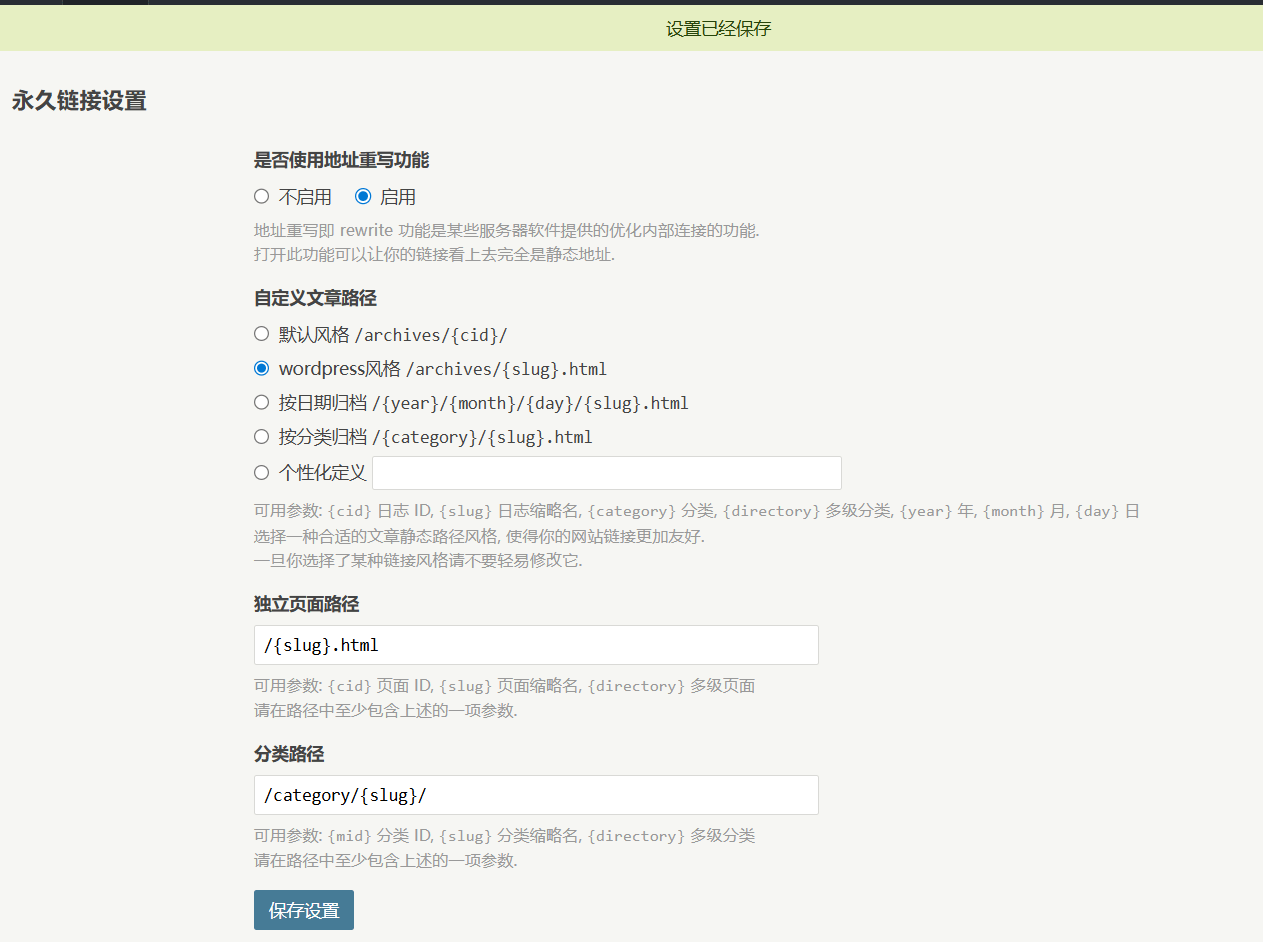
Task: Click the 是否使用地址重写功能 section label
Action: point(341,160)
